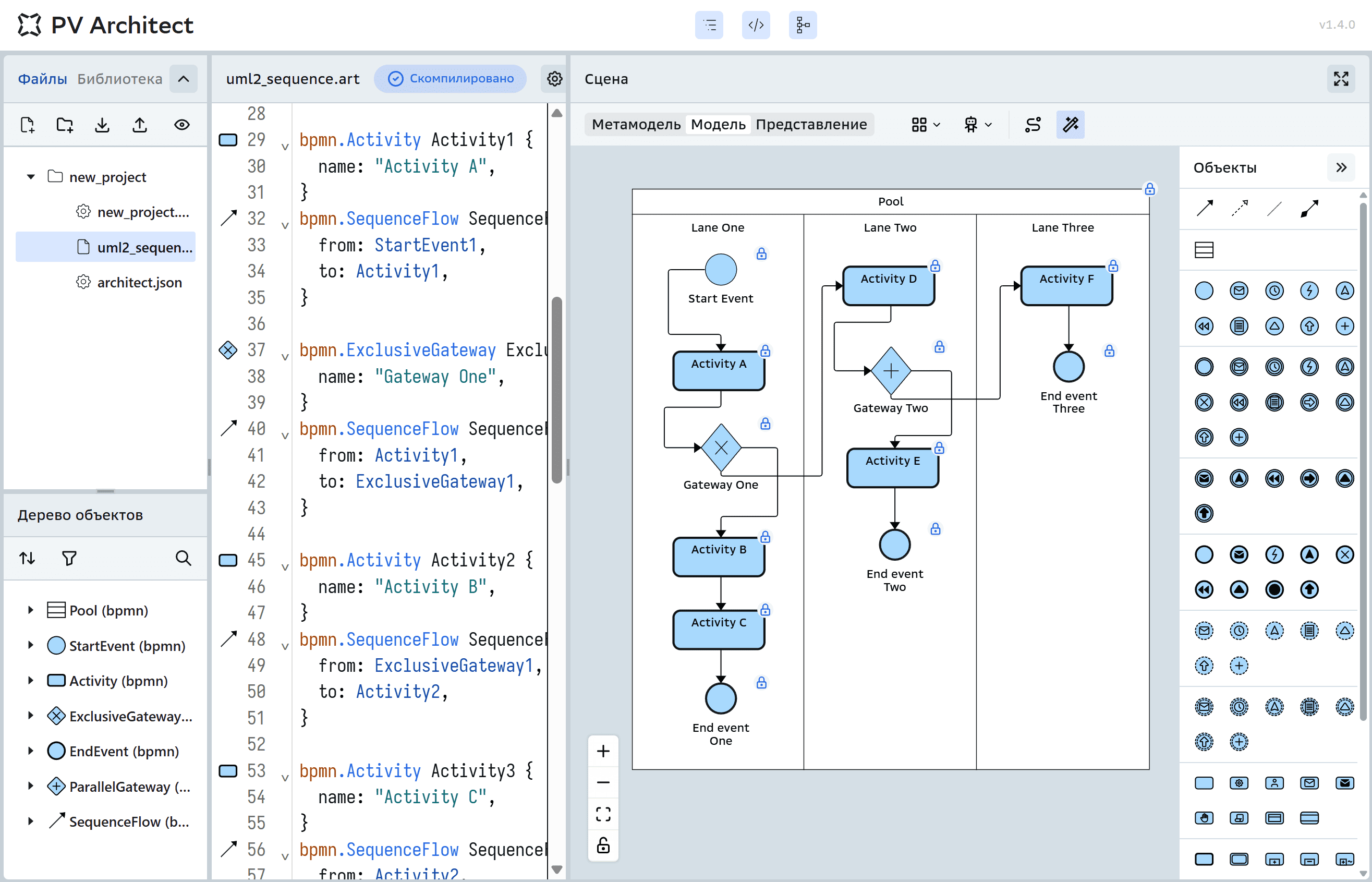The width and height of the screenshot is (1372, 882).
Task: Open the outline list icon in top bar
Action: (x=709, y=25)
